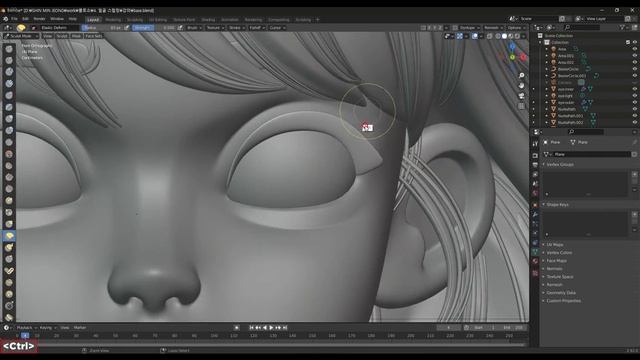This screenshot has width=640, height=360.
Task: Open the green Object Data properties tab
Action: [x=535, y=252]
